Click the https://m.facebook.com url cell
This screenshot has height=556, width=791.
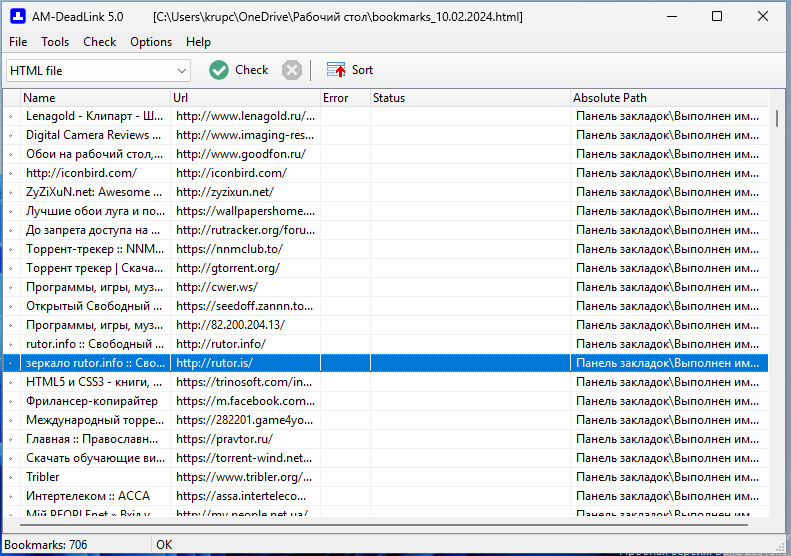(x=245, y=401)
